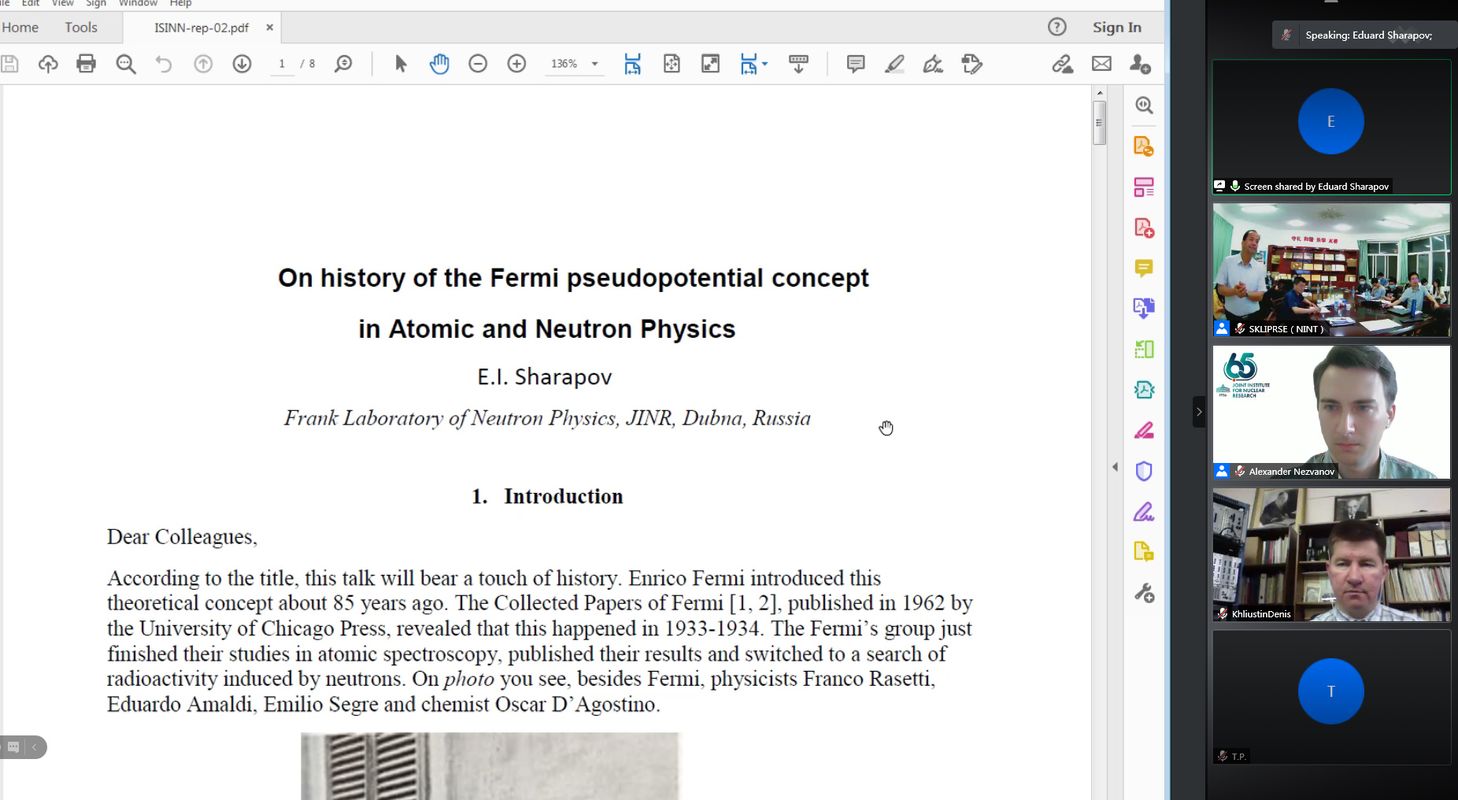This screenshot has height=800, width=1458.
Task: Enter full screen mode icon
Action: (x=710, y=64)
